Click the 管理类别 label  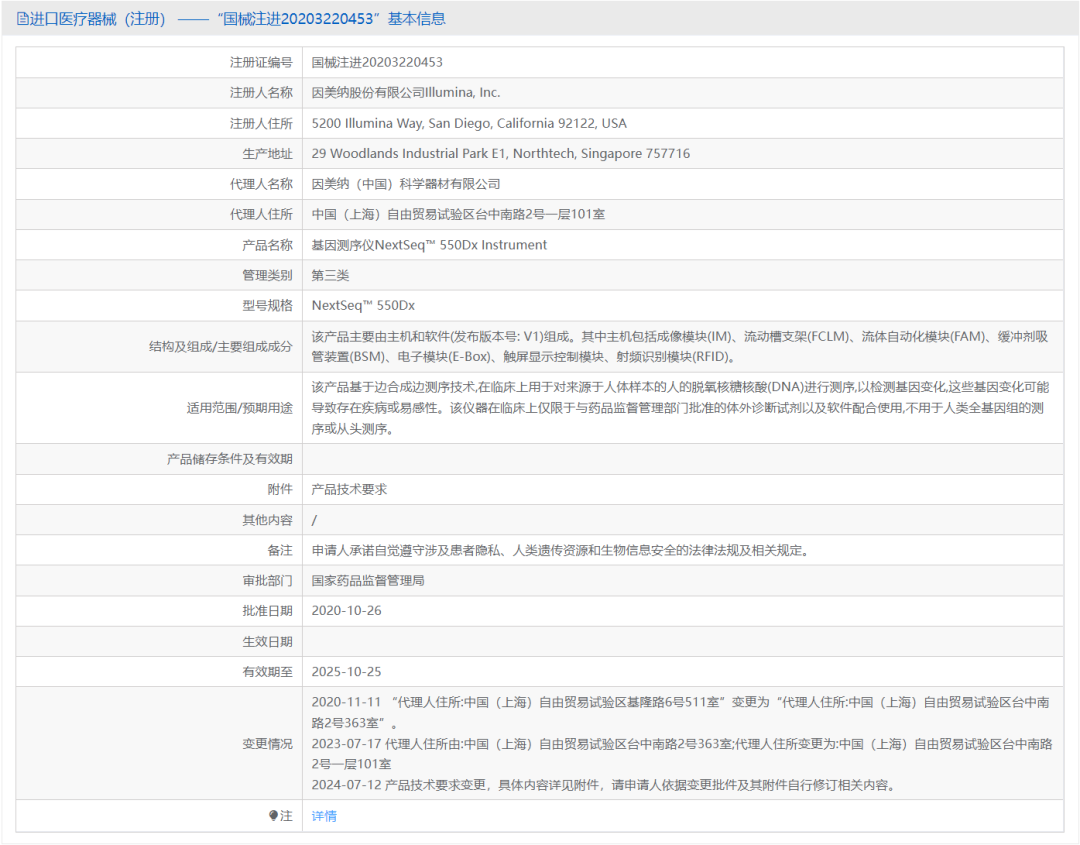coord(267,275)
